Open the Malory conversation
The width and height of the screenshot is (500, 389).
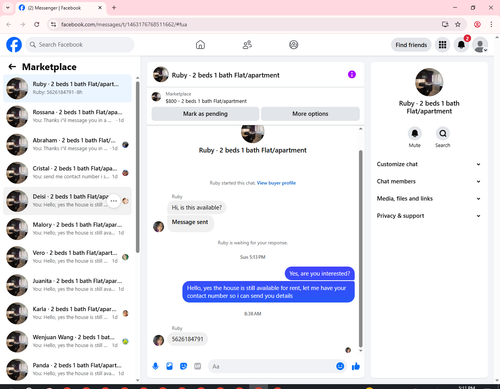(67, 229)
